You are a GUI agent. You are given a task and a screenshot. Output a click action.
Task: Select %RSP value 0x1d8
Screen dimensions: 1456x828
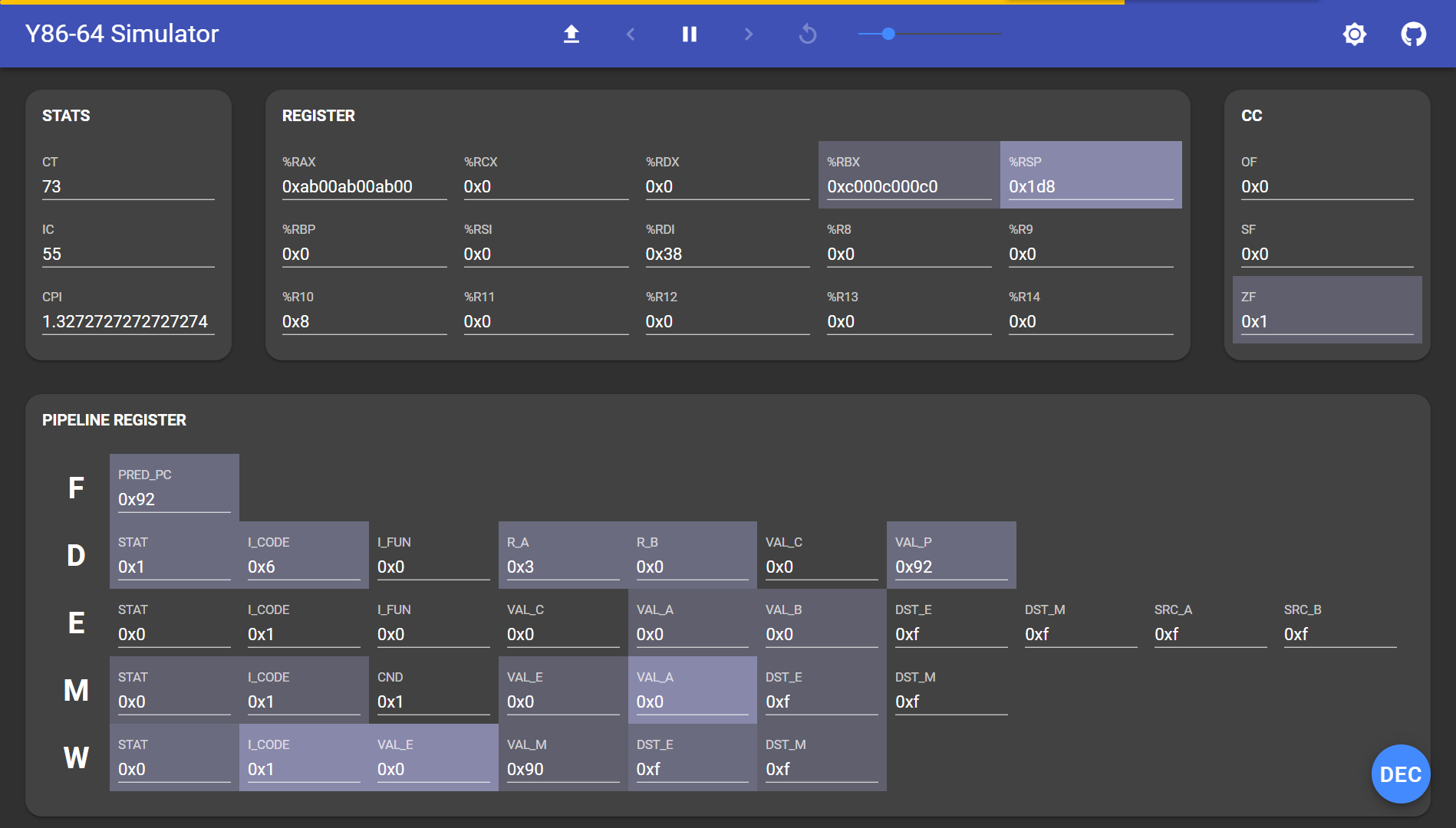click(1091, 187)
